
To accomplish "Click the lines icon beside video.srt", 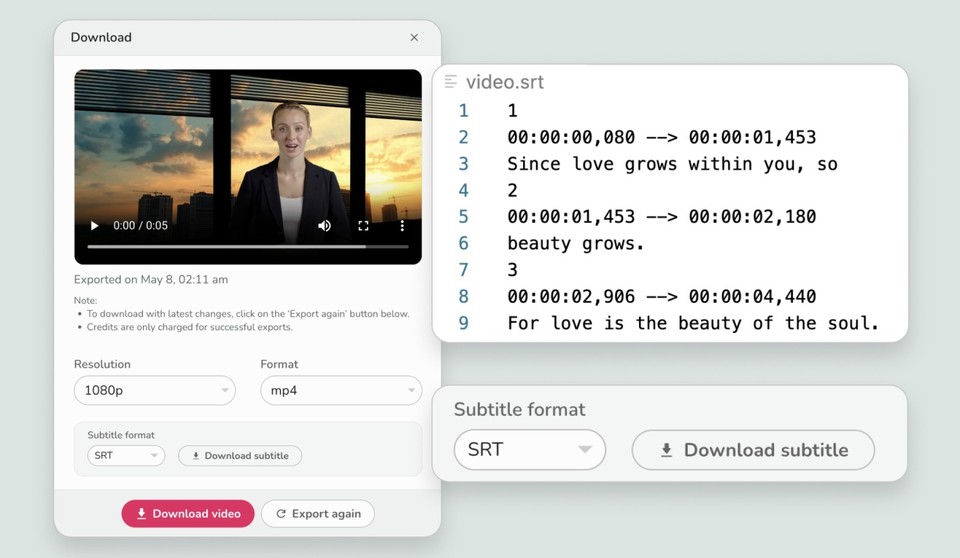I will pos(451,81).
